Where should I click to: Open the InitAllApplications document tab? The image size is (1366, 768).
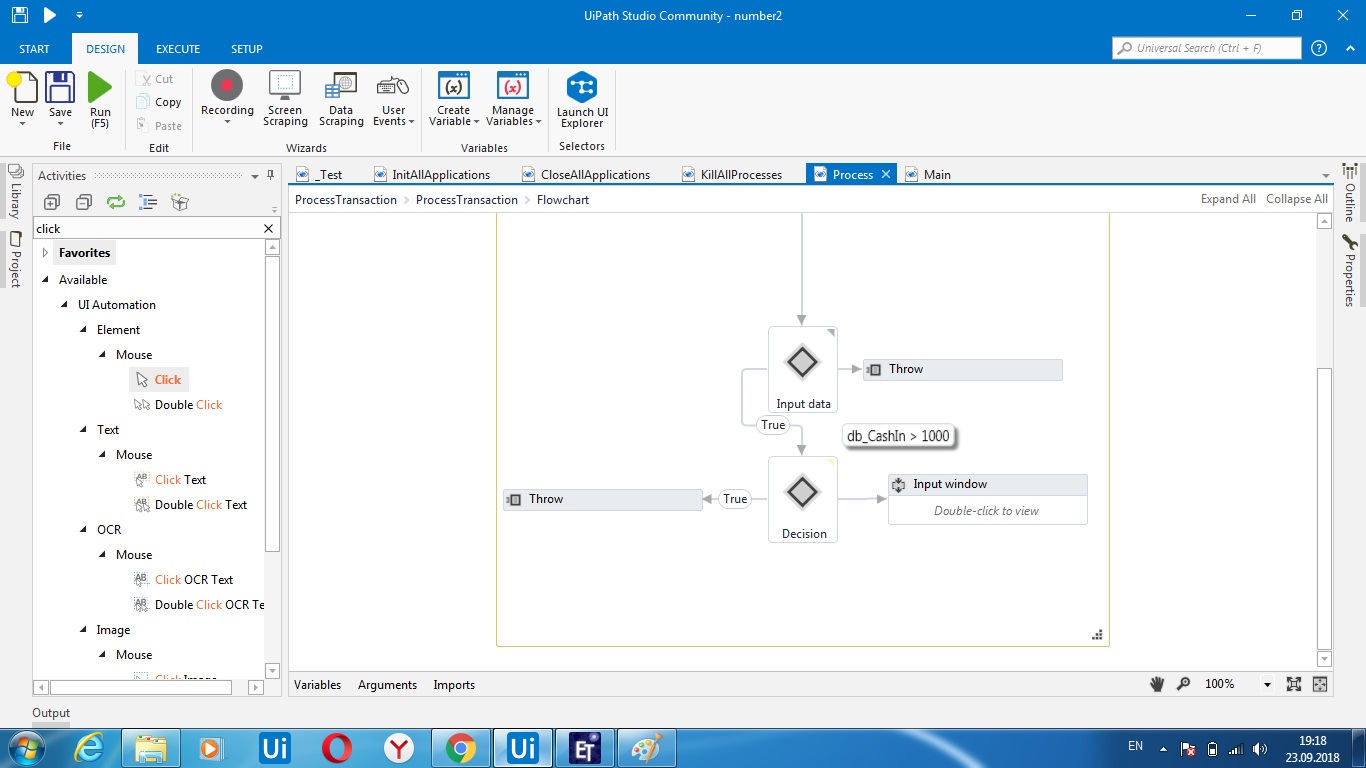pyautogui.click(x=432, y=174)
